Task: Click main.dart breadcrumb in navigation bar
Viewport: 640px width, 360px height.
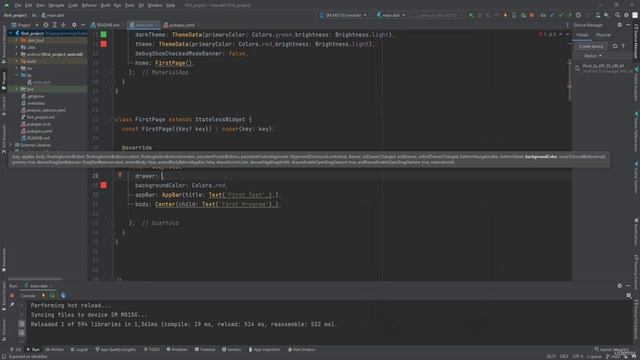Action: 53,15
